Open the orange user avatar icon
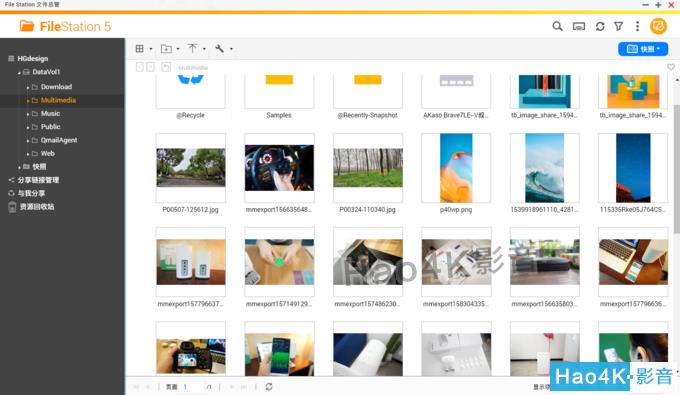The image size is (680, 395). click(x=658, y=26)
